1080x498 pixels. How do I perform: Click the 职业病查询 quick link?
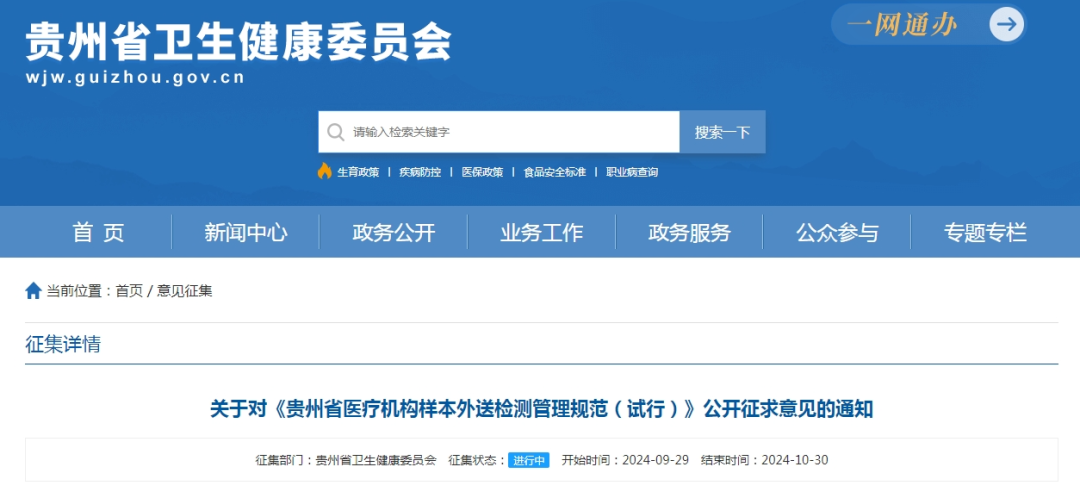[x=632, y=172]
